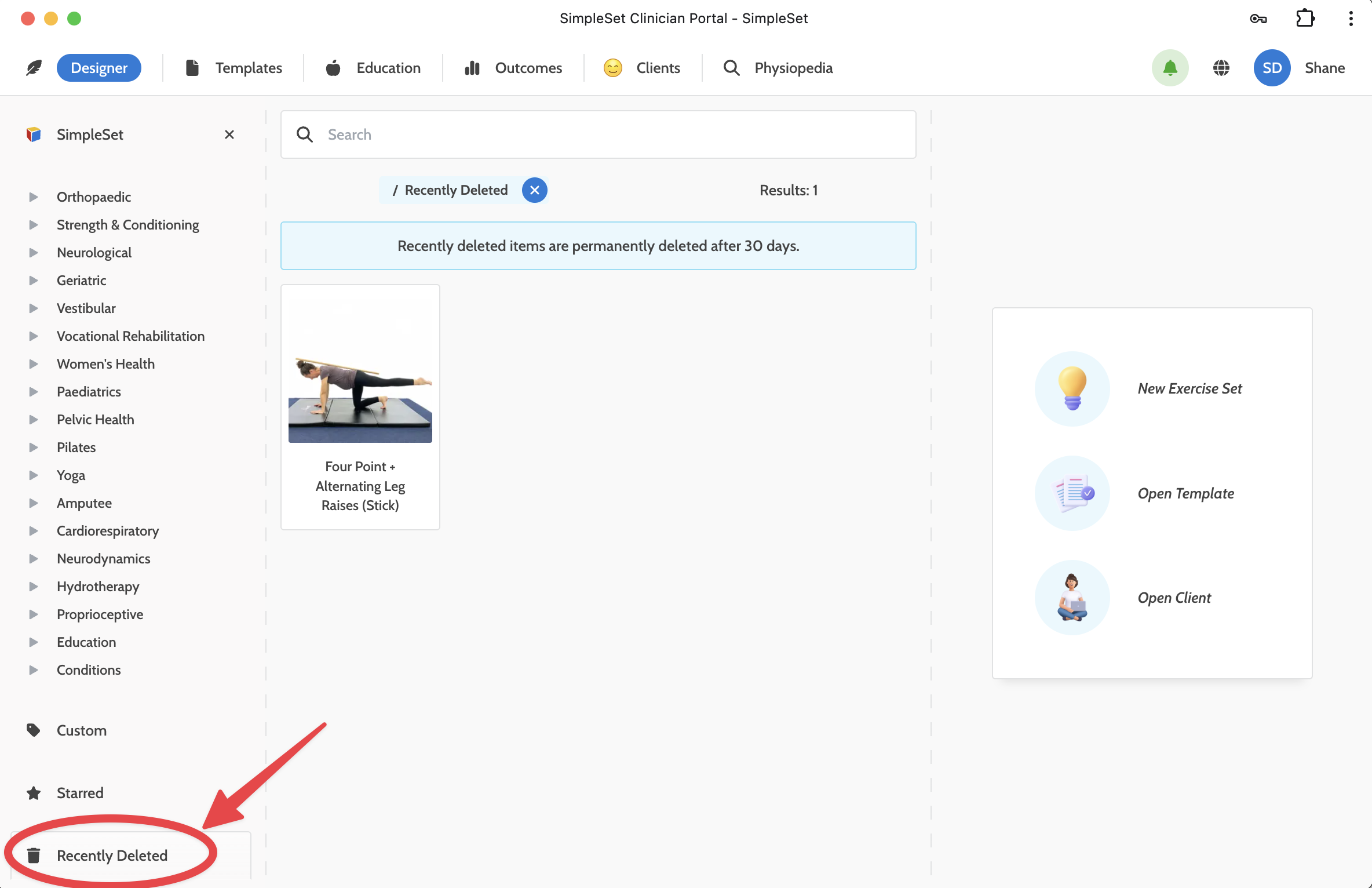Click the green notification bell icon

point(1170,68)
